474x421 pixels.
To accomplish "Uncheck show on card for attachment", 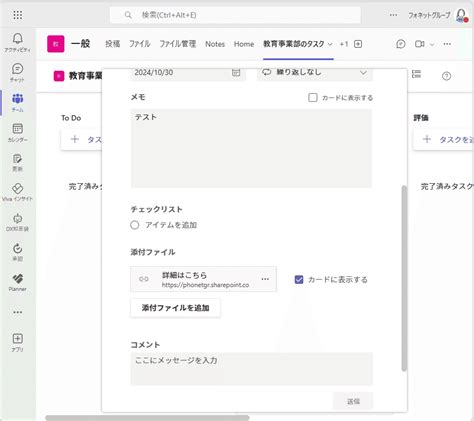I will pos(299,279).
